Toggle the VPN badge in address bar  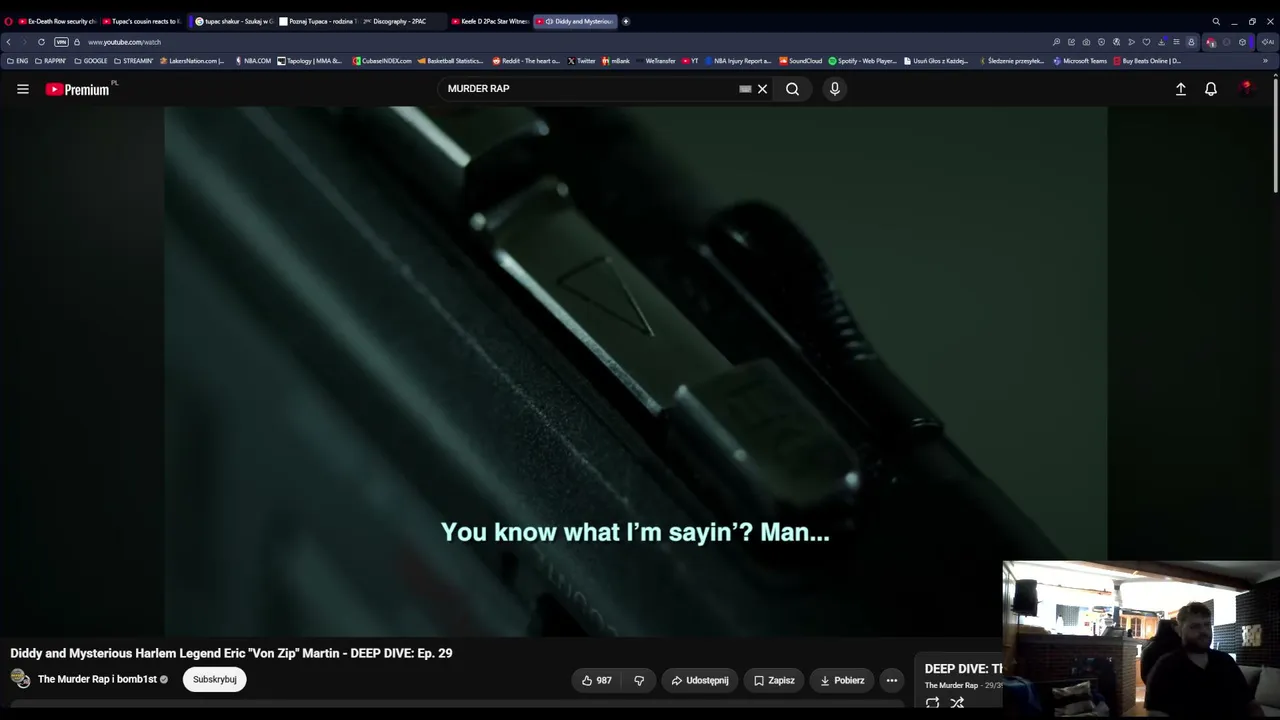(61, 42)
